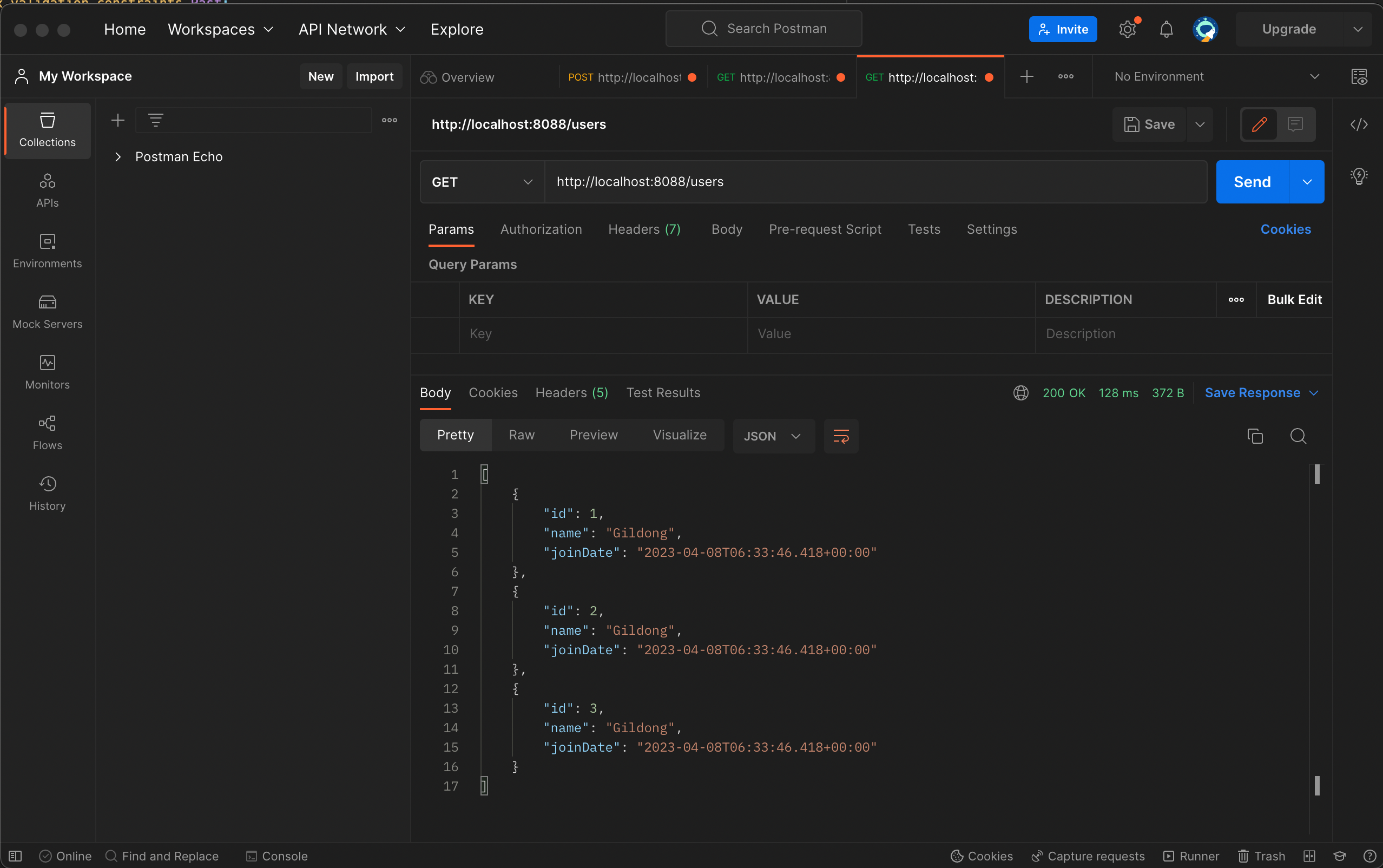Viewport: 1383px width, 868px height.
Task: Change response format JSON dropdown
Action: (773, 436)
